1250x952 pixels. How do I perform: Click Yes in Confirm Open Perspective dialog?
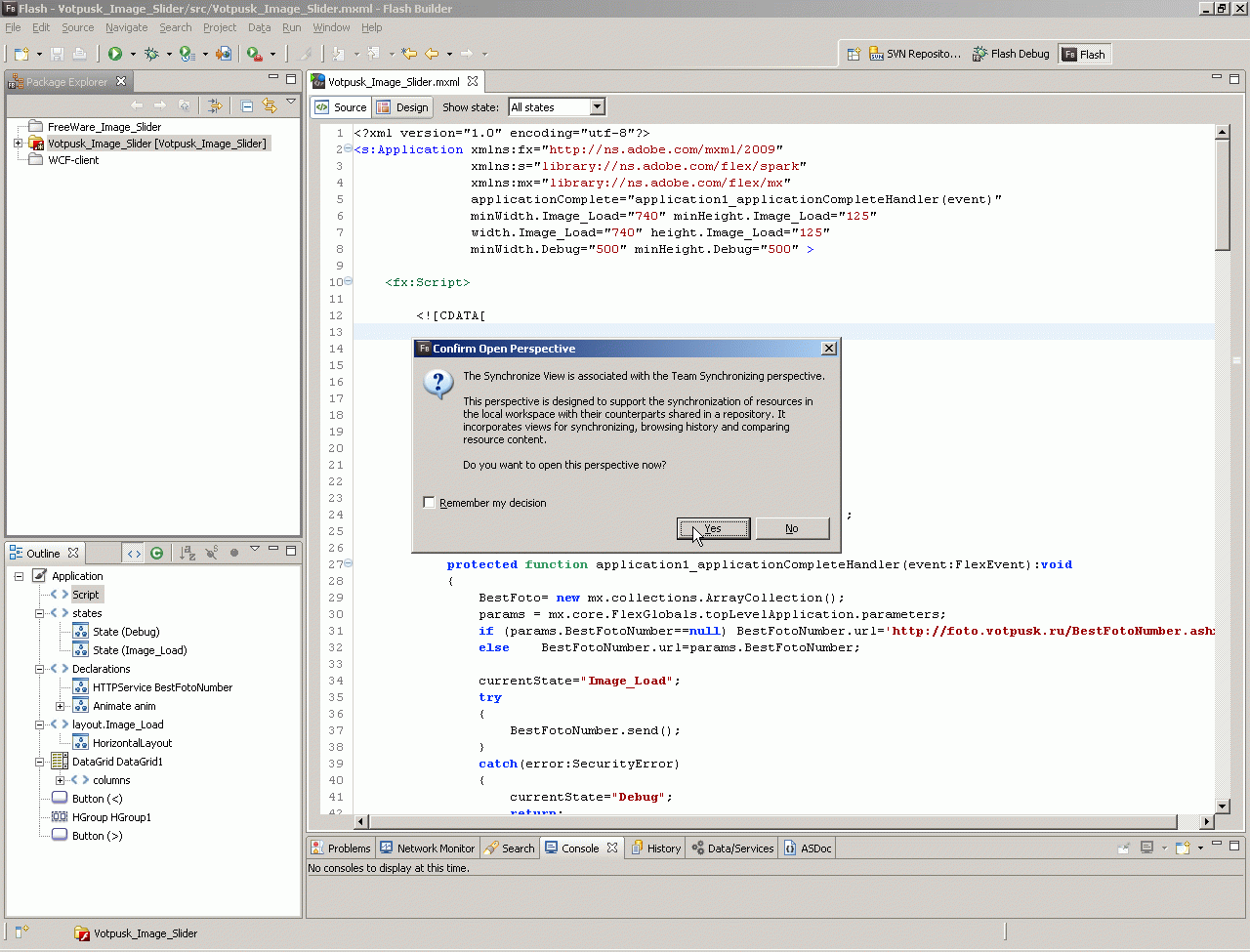click(713, 528)
